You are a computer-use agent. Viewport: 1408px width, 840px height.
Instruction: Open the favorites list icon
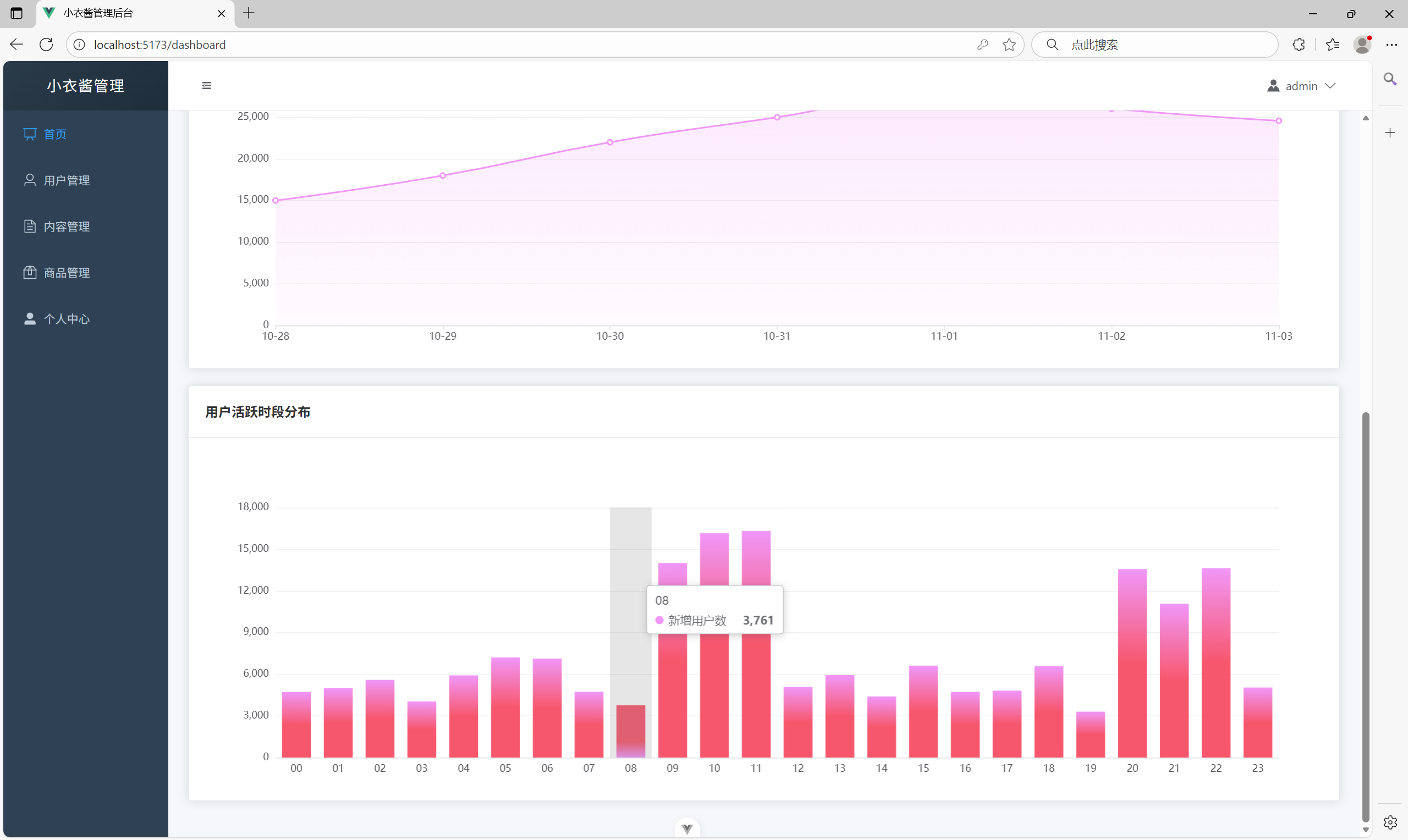coord(1332,44)
